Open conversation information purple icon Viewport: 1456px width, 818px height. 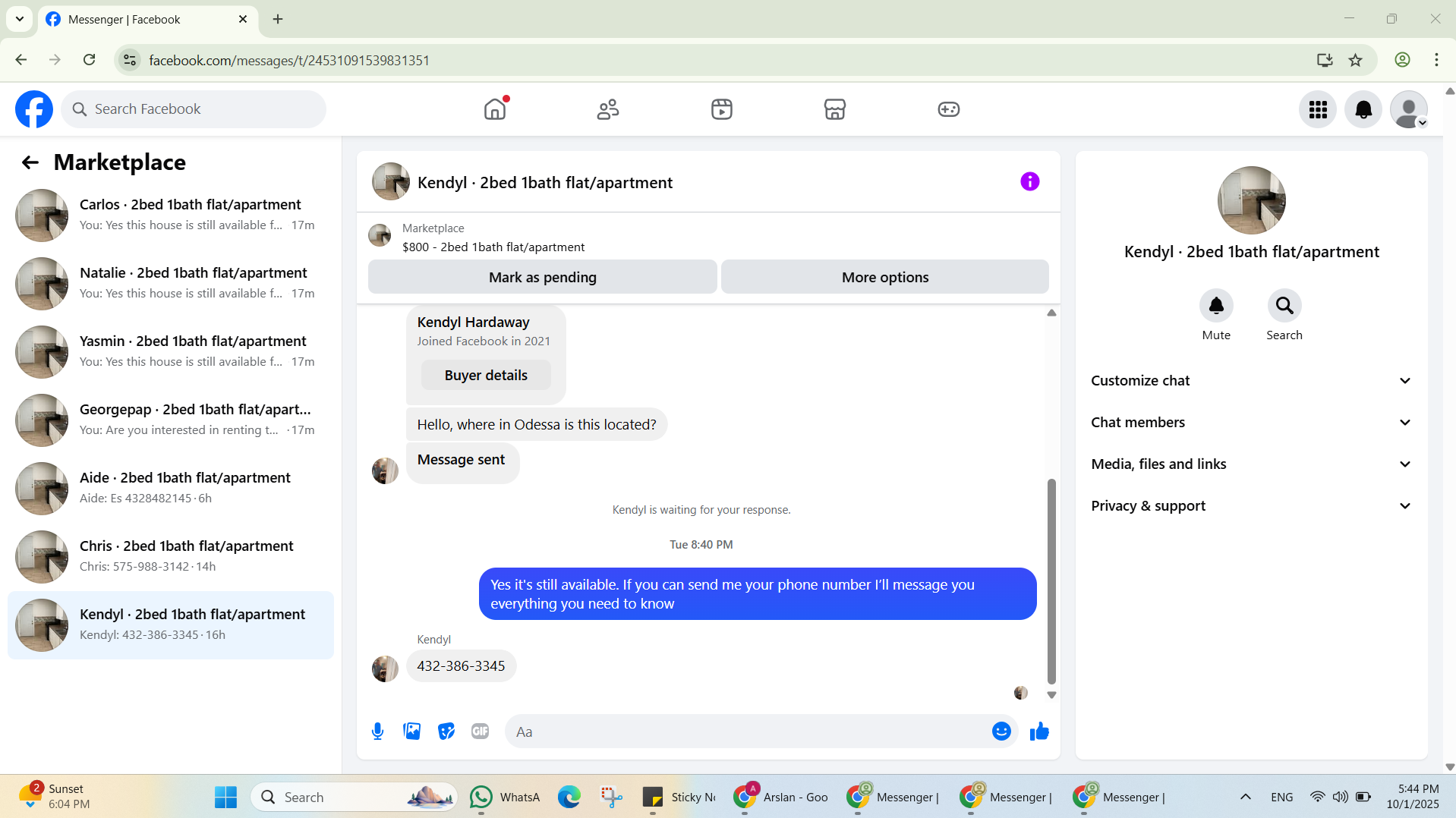point(1029,181)
